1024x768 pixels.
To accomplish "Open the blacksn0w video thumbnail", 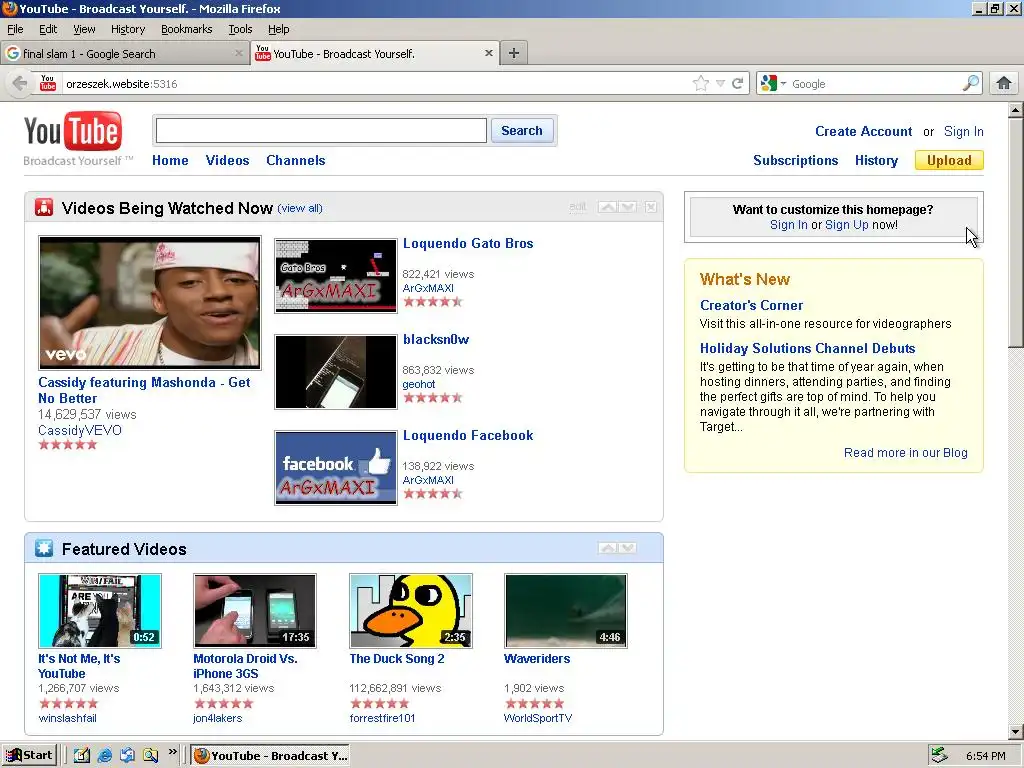I will pos(336,372).
